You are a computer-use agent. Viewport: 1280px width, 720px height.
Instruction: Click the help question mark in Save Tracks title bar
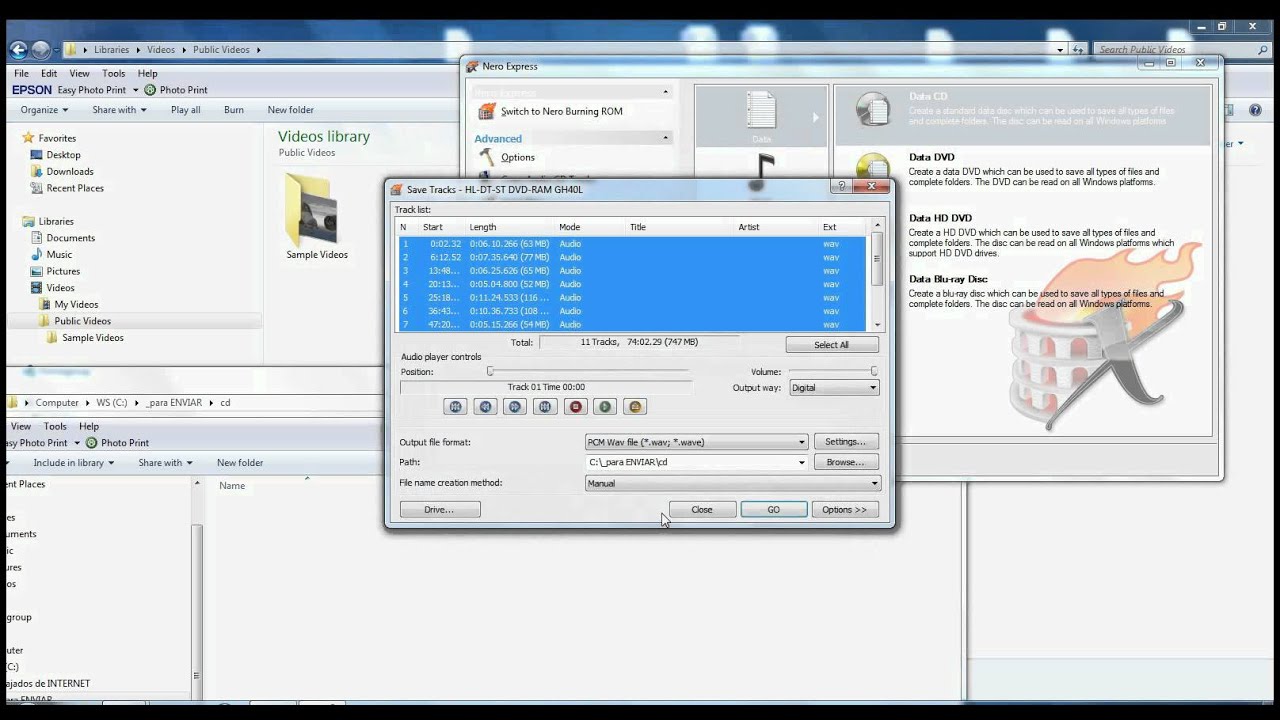pyautogui.click(x=842, y=186)
